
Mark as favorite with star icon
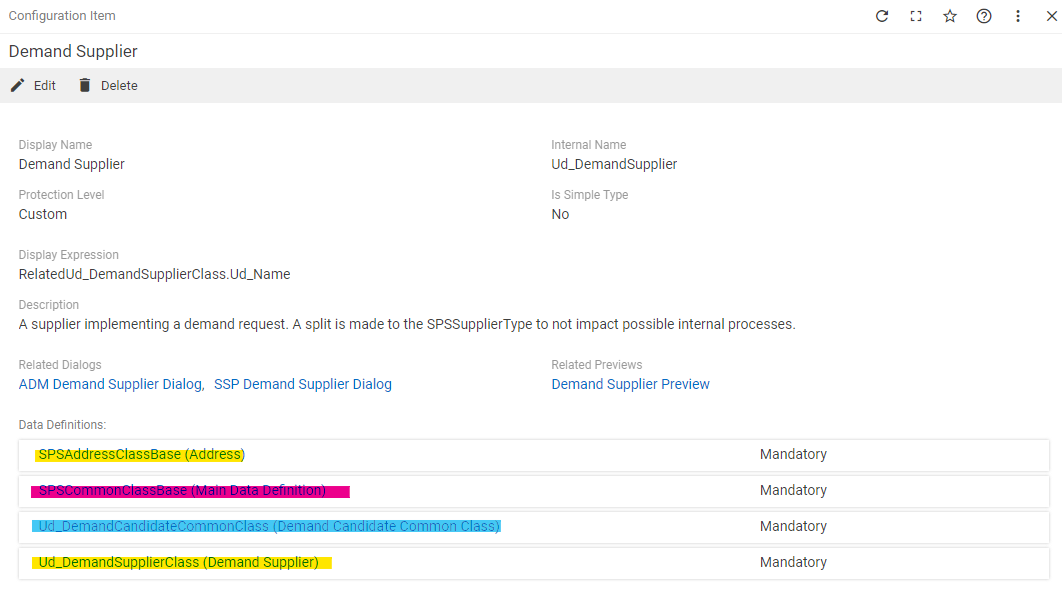point(950,16)
